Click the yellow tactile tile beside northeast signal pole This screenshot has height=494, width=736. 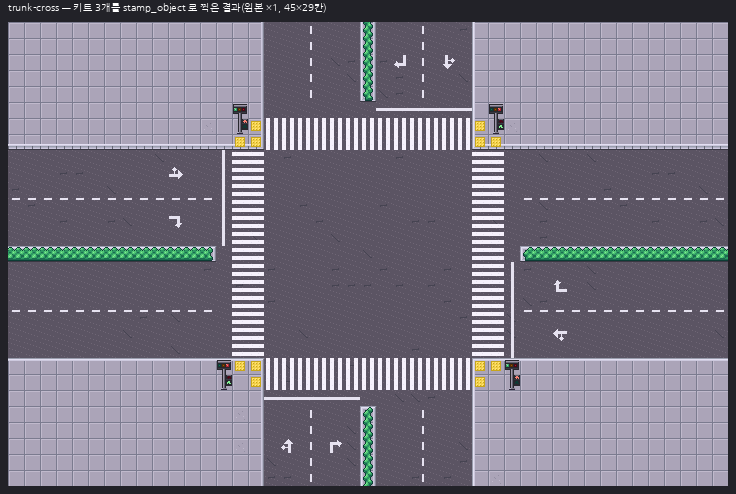pos(480,126)
